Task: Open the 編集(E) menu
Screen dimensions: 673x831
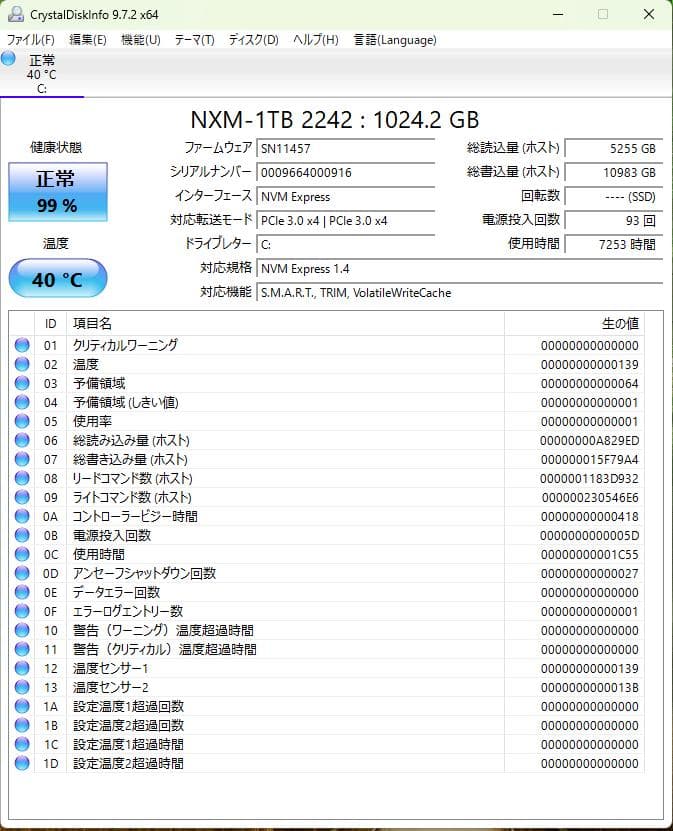Action: point(87,40)
